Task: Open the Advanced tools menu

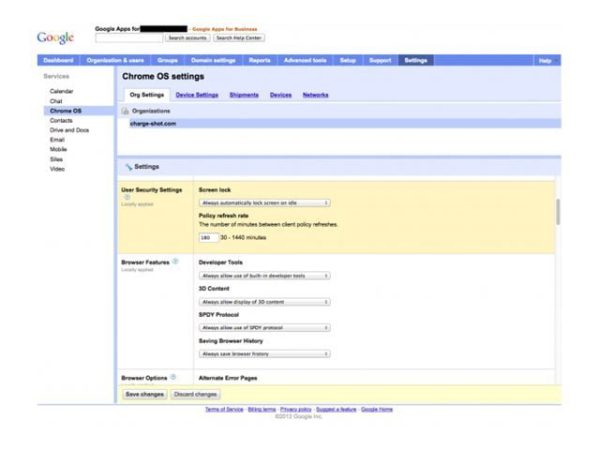Action: click(303, 61)
